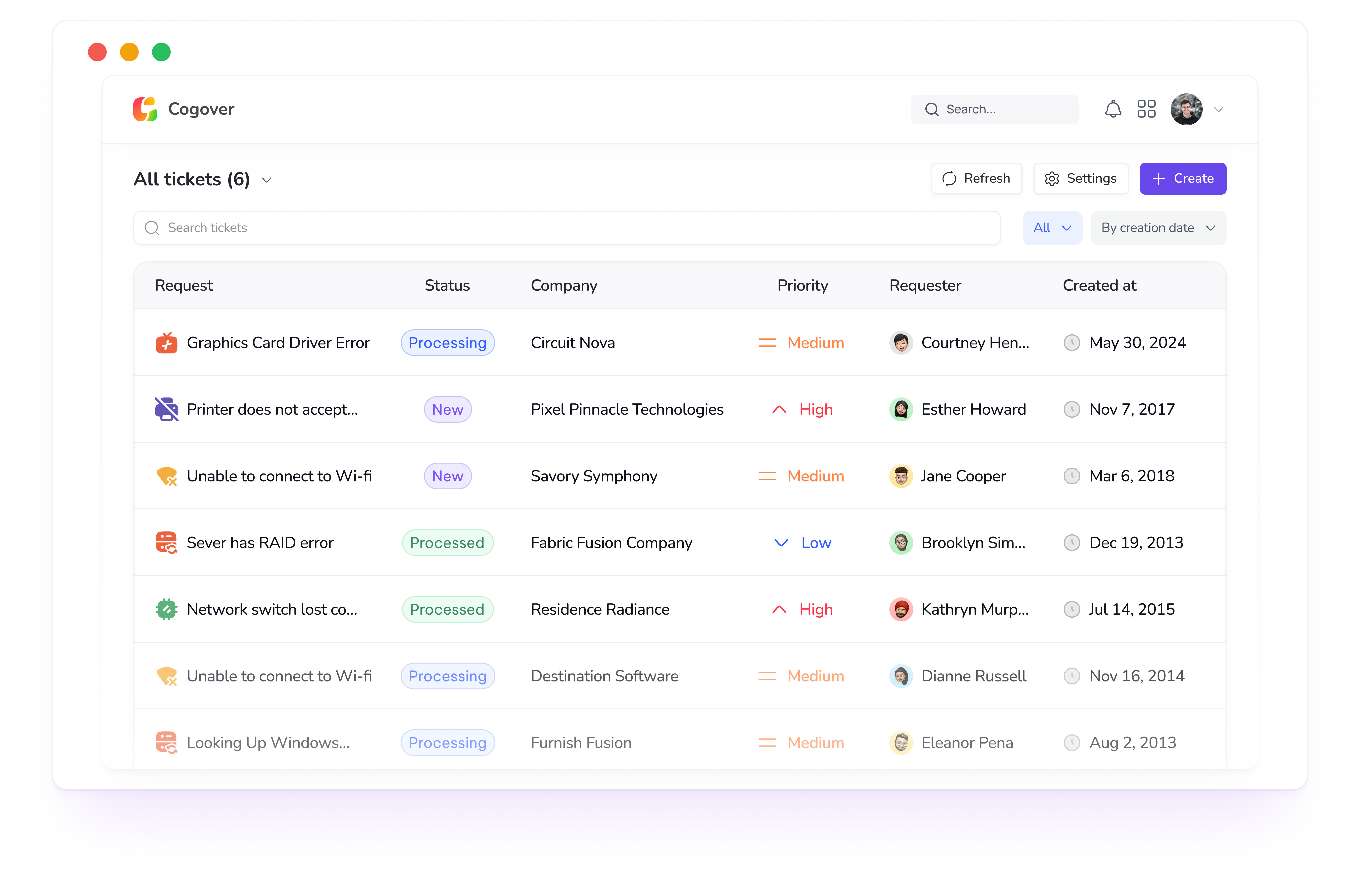
Task: Click the Cogover logo icon
Action: pos(145,109)
